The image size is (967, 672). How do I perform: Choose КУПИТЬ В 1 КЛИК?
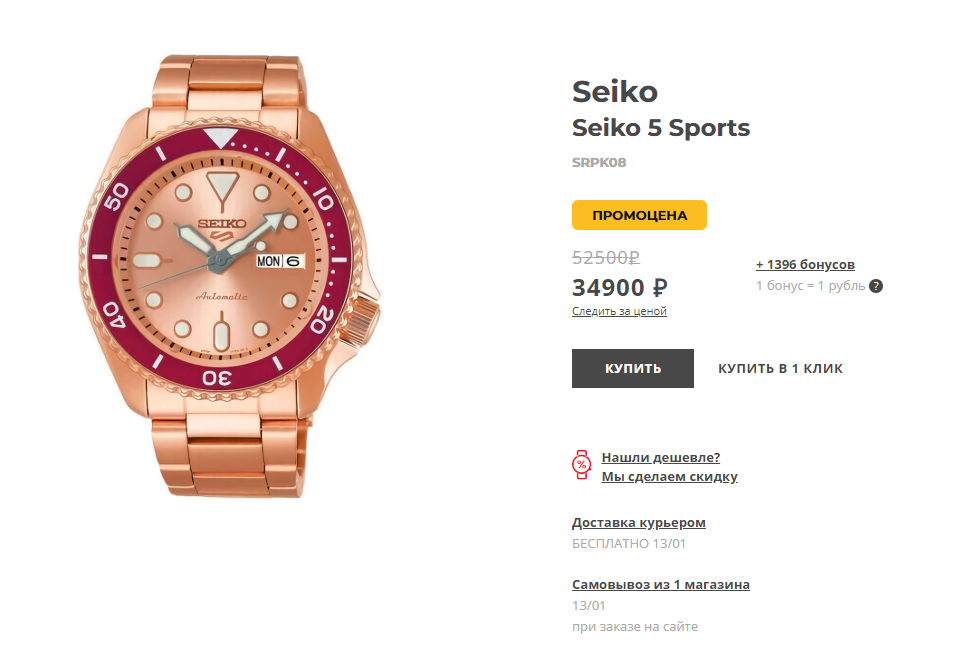780,369
